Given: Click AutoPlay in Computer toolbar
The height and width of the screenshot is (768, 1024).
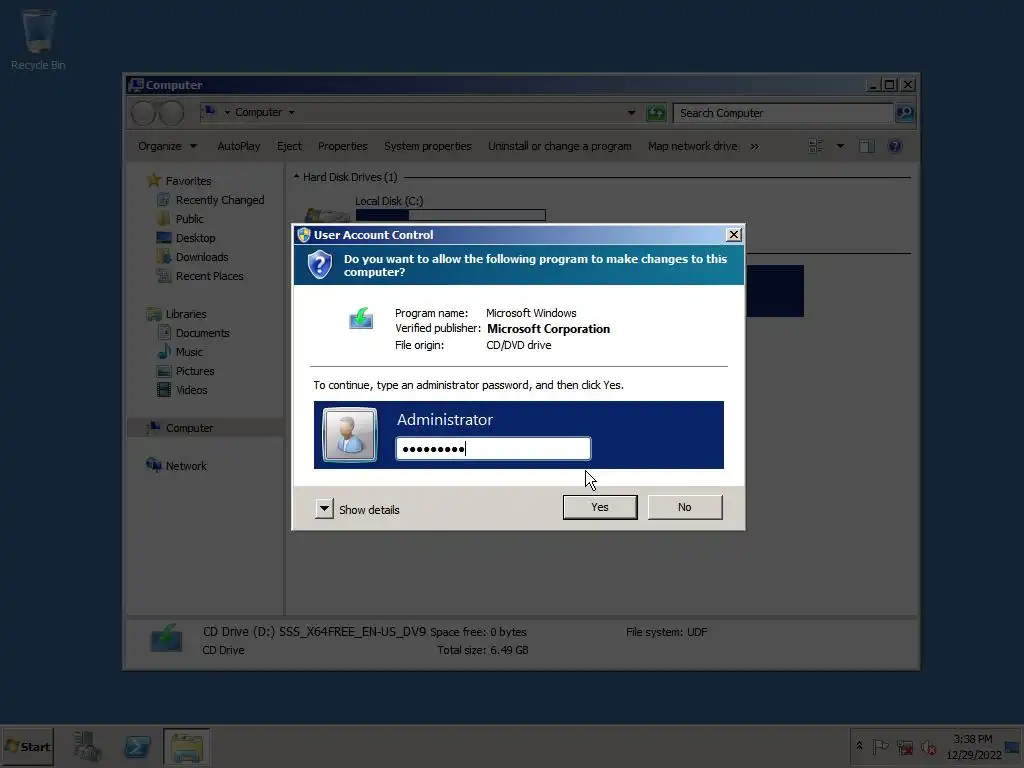Looking at the screenshot, I should pyautogui.click(x=238, y=146).
